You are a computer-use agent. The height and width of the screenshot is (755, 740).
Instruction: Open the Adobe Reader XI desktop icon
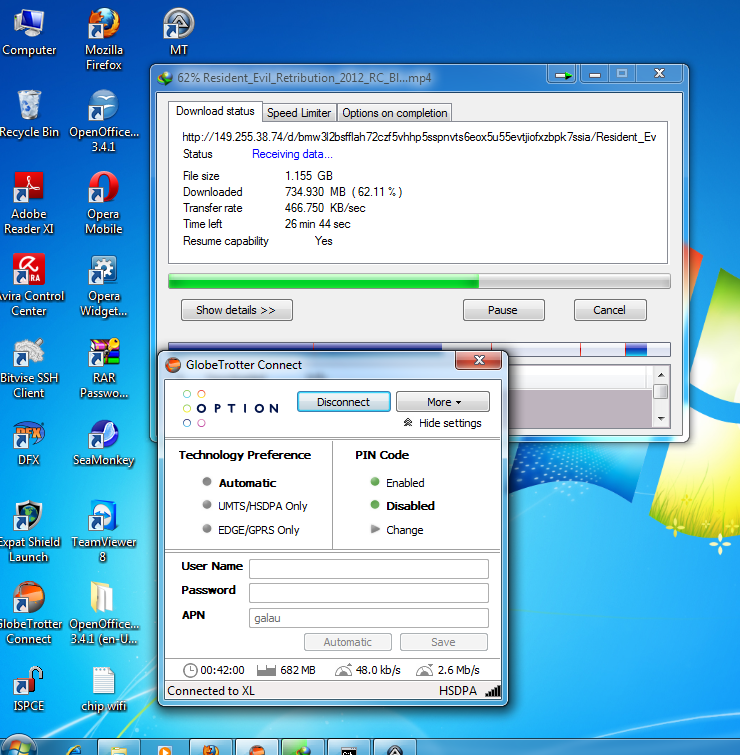29,190
